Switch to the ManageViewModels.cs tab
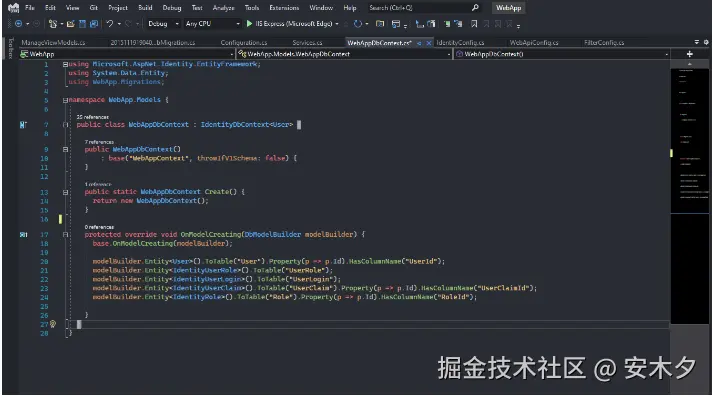This screenshot has height=397, width=713. pyautogui.click(x=53, y=42)
